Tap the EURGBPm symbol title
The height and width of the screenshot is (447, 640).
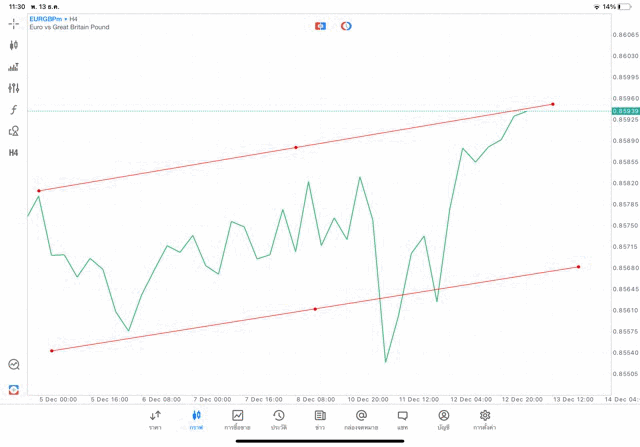(x=47, y=18)
